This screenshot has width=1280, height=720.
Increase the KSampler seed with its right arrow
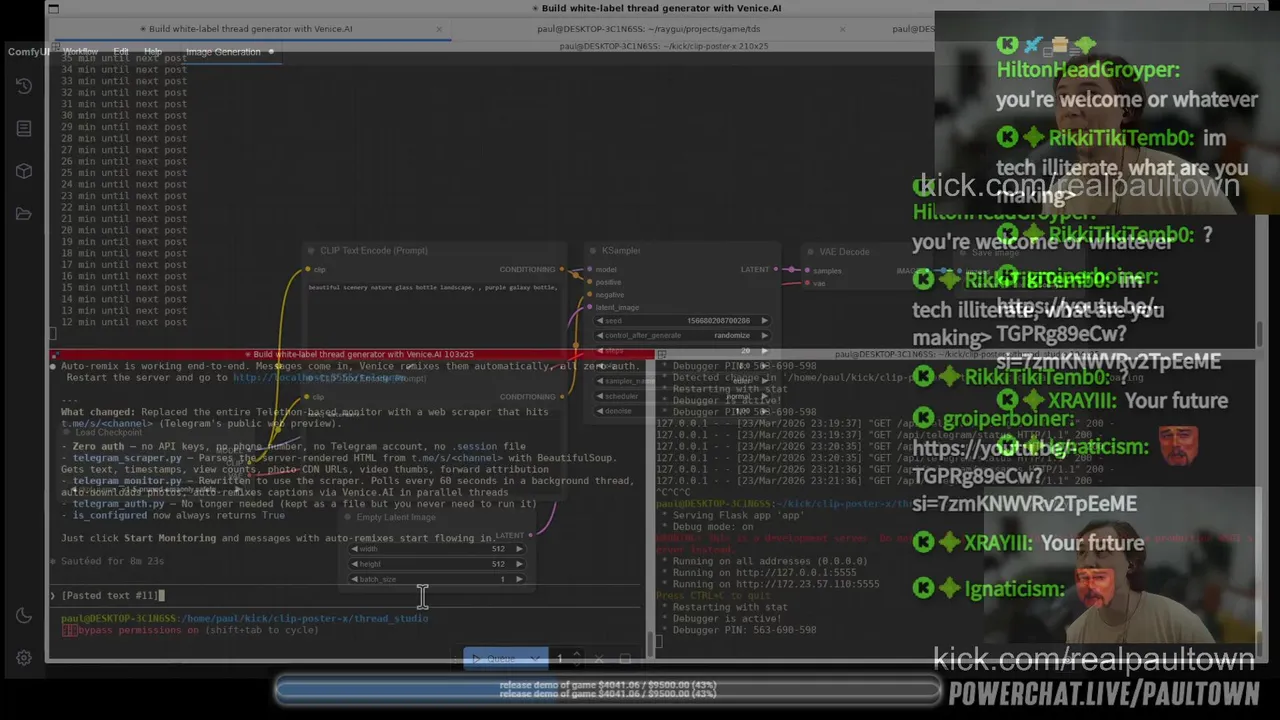coord(764,321)
